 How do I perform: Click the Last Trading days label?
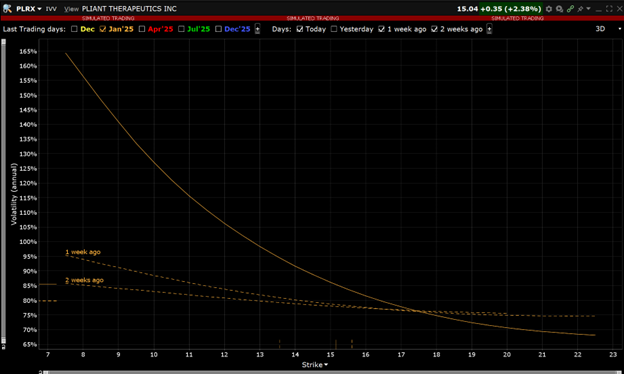34,29
